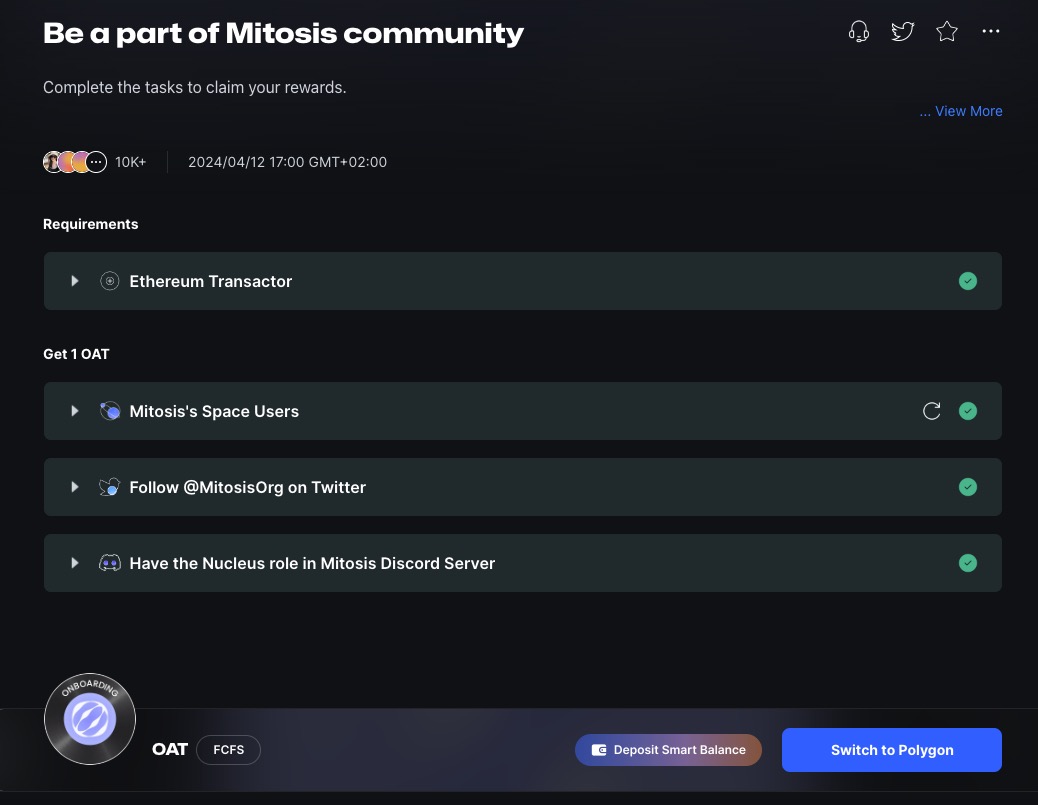Click the Ethereum Transactor target icon
1038x805 pixels.
point(110,281)
